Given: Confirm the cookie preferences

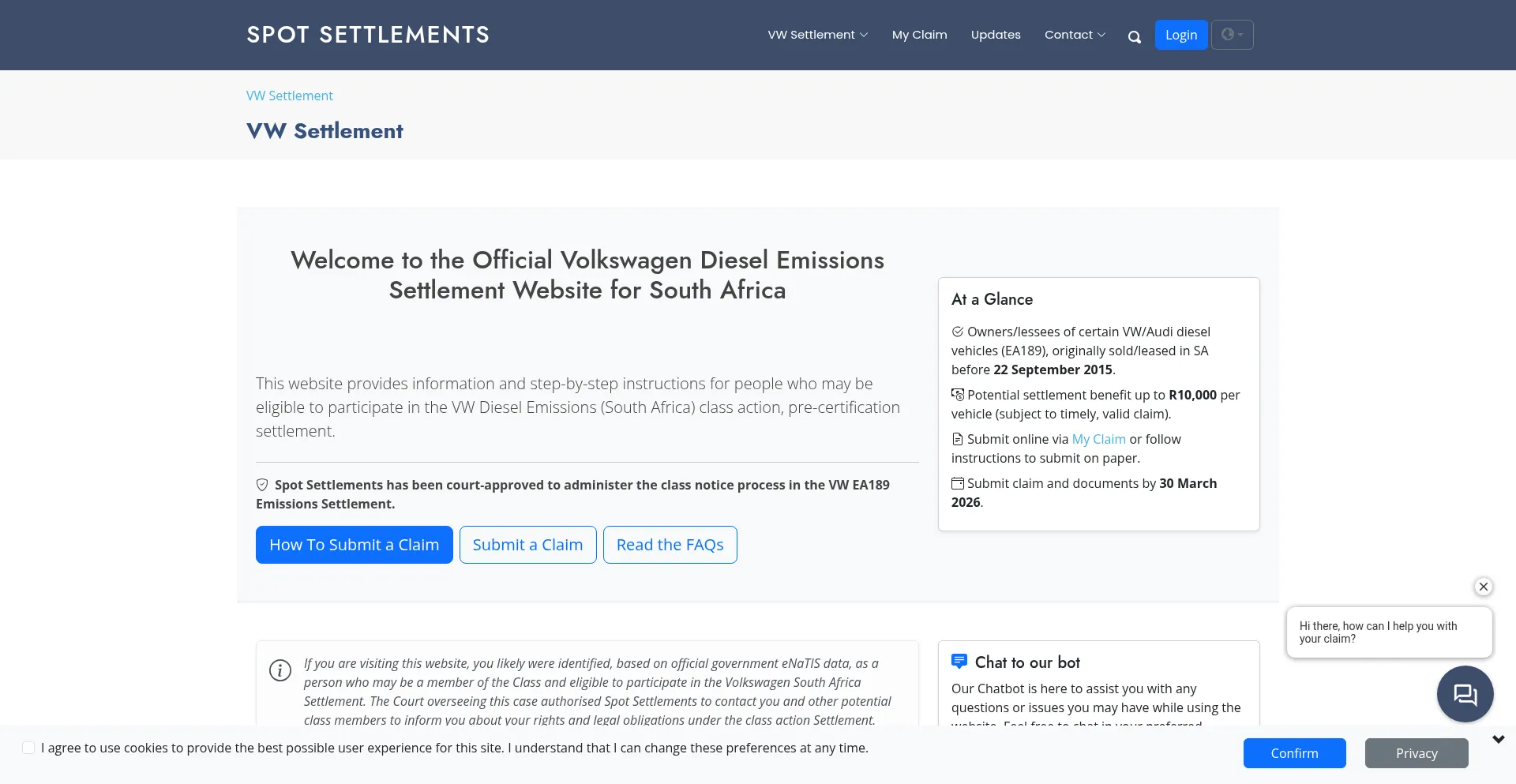Looking at the screenshot, I should 1294,753.
